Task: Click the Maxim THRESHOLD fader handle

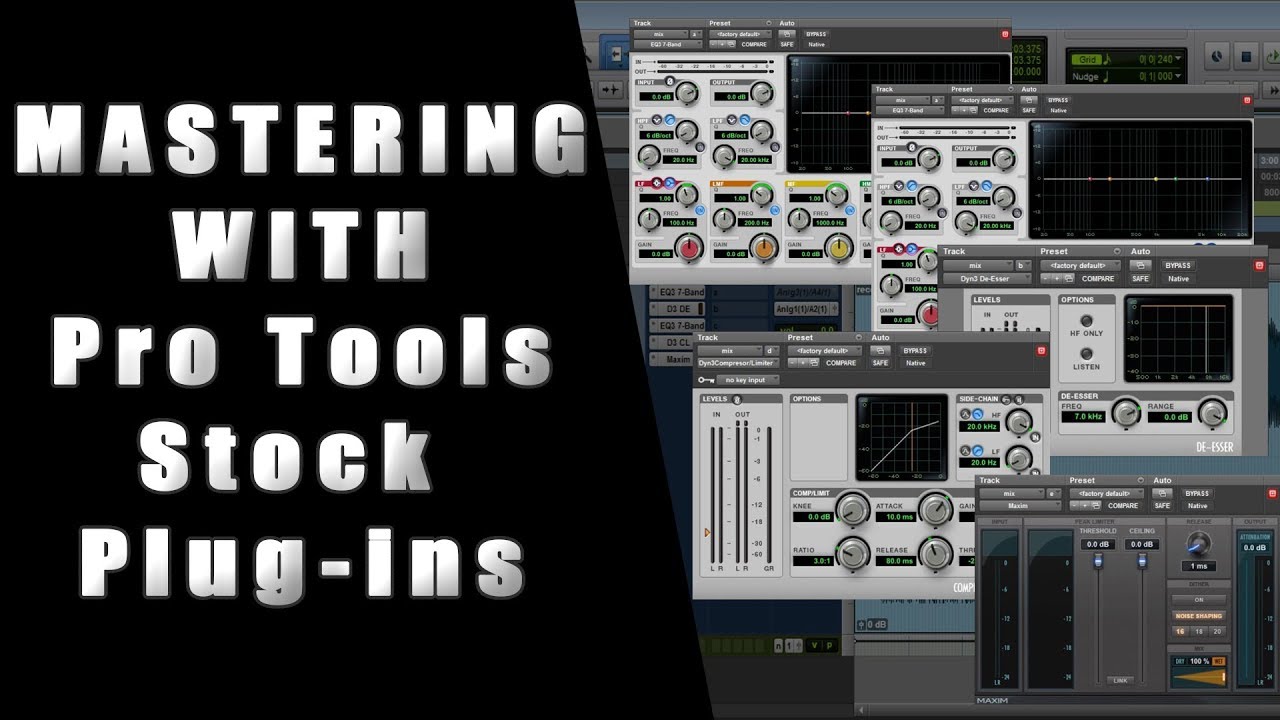Action: coord(1098,562)
